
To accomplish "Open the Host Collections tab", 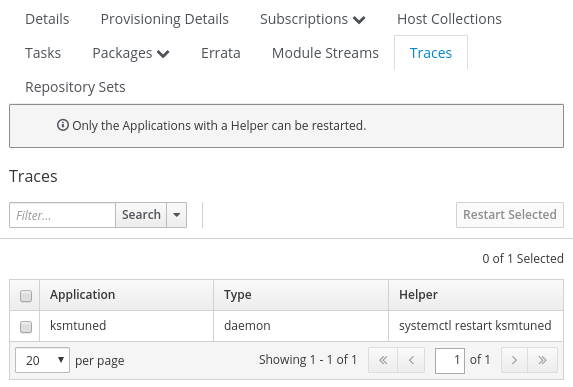I will (x=449, y=19).
